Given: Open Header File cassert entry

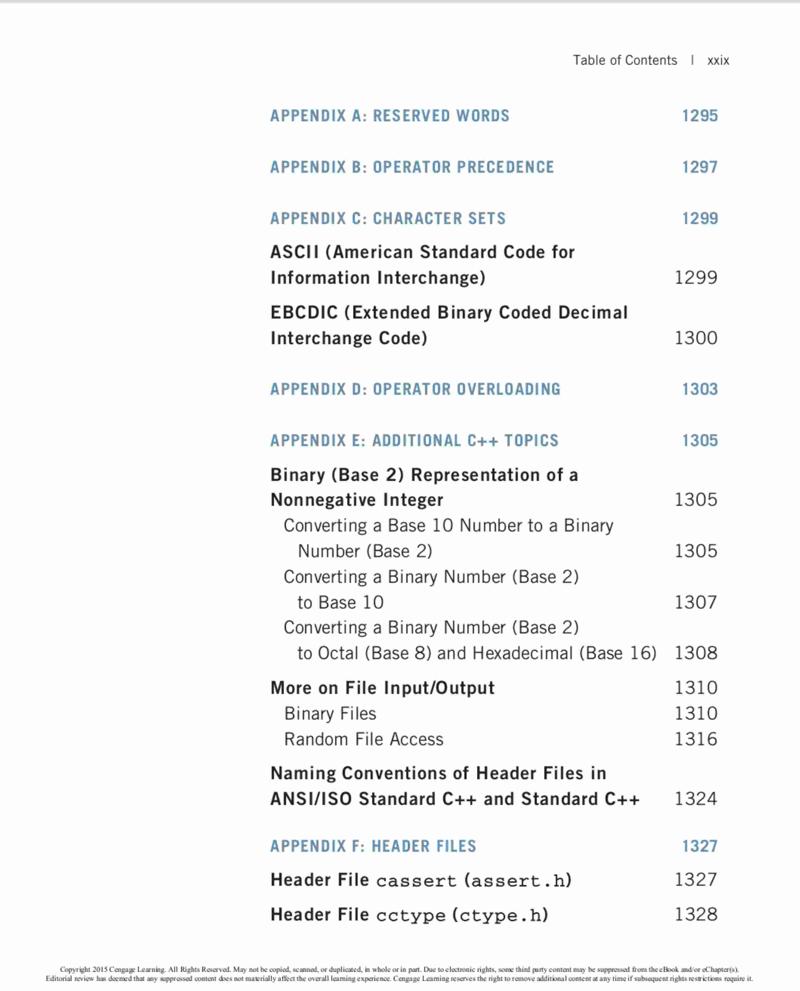Looking at the screenshot, I should pyautogui.click(x=420, y=880).
